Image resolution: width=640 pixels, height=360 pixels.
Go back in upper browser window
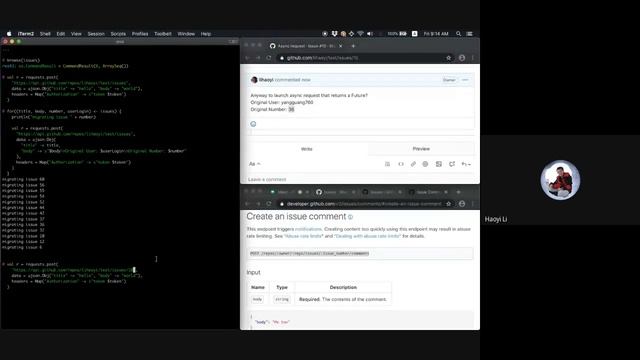click(x=247, y=58)
